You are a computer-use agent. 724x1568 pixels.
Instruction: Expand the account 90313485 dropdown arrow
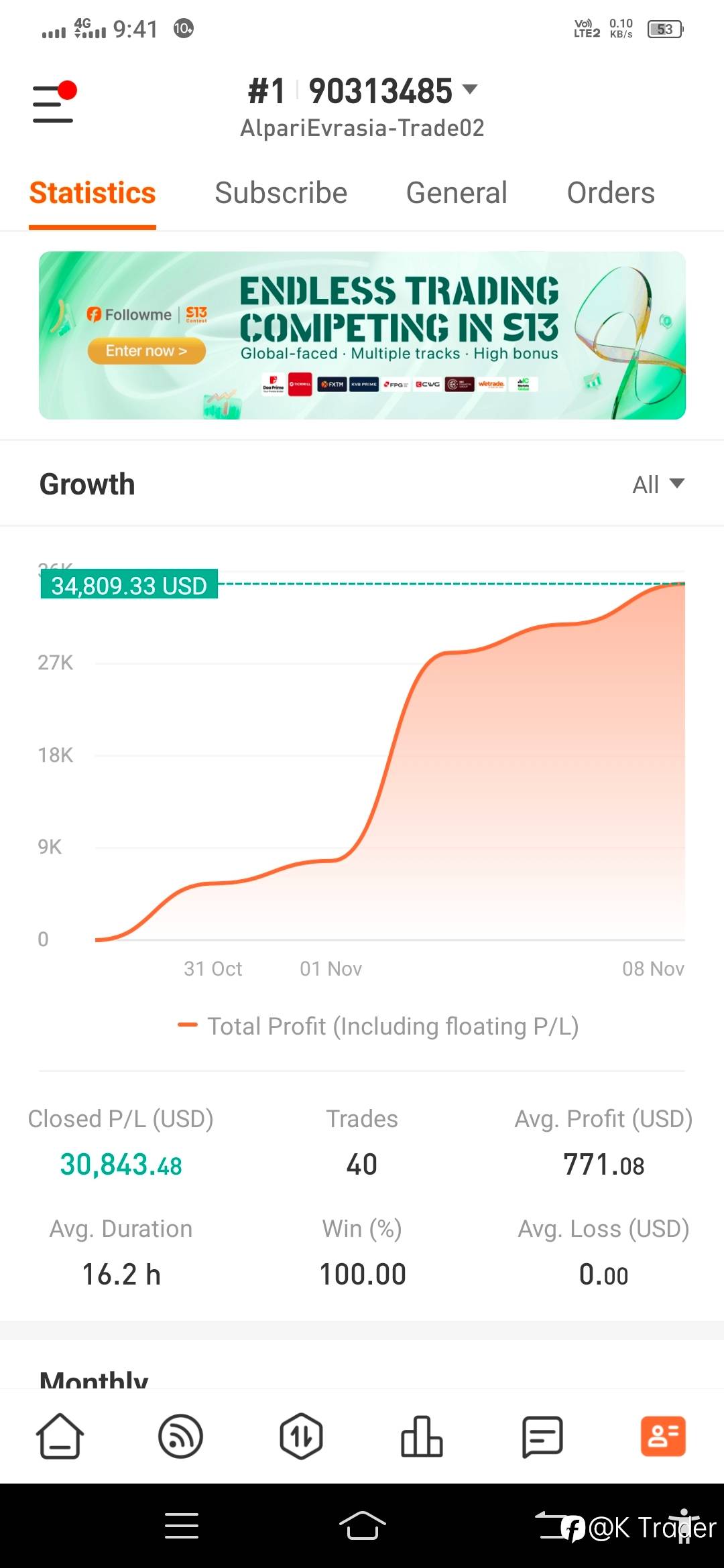[471, 90]
